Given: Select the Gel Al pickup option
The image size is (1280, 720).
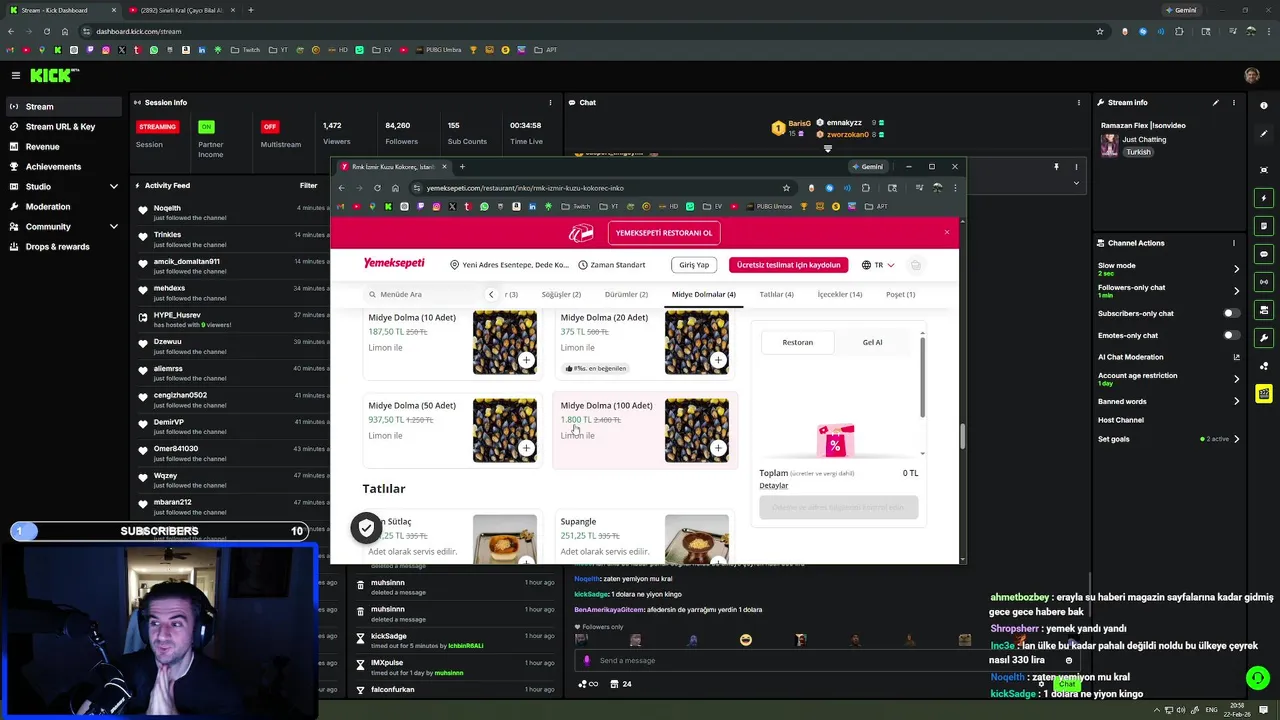Looking at the screenshot, I should pos(872,342).
